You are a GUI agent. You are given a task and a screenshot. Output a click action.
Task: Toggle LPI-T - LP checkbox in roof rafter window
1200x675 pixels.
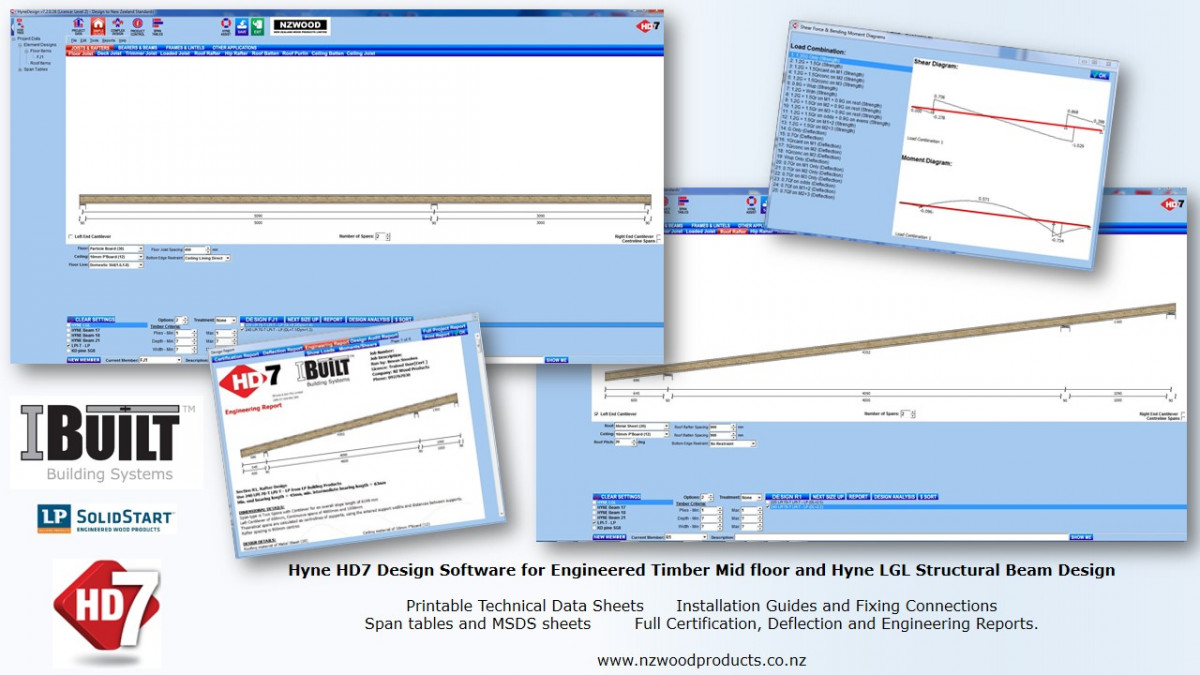tap(596, 522)
